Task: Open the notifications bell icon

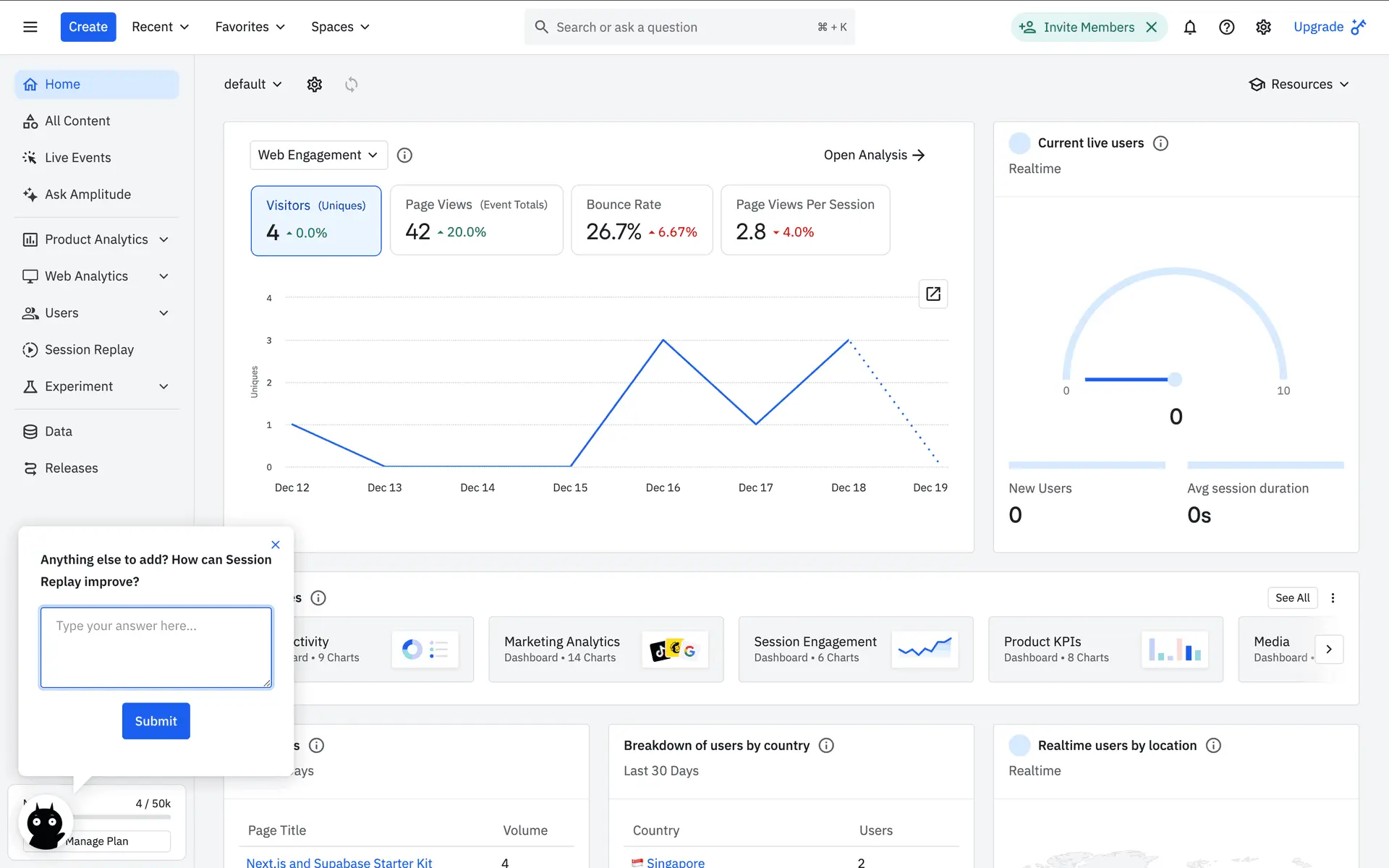Action: [1189, 27]
